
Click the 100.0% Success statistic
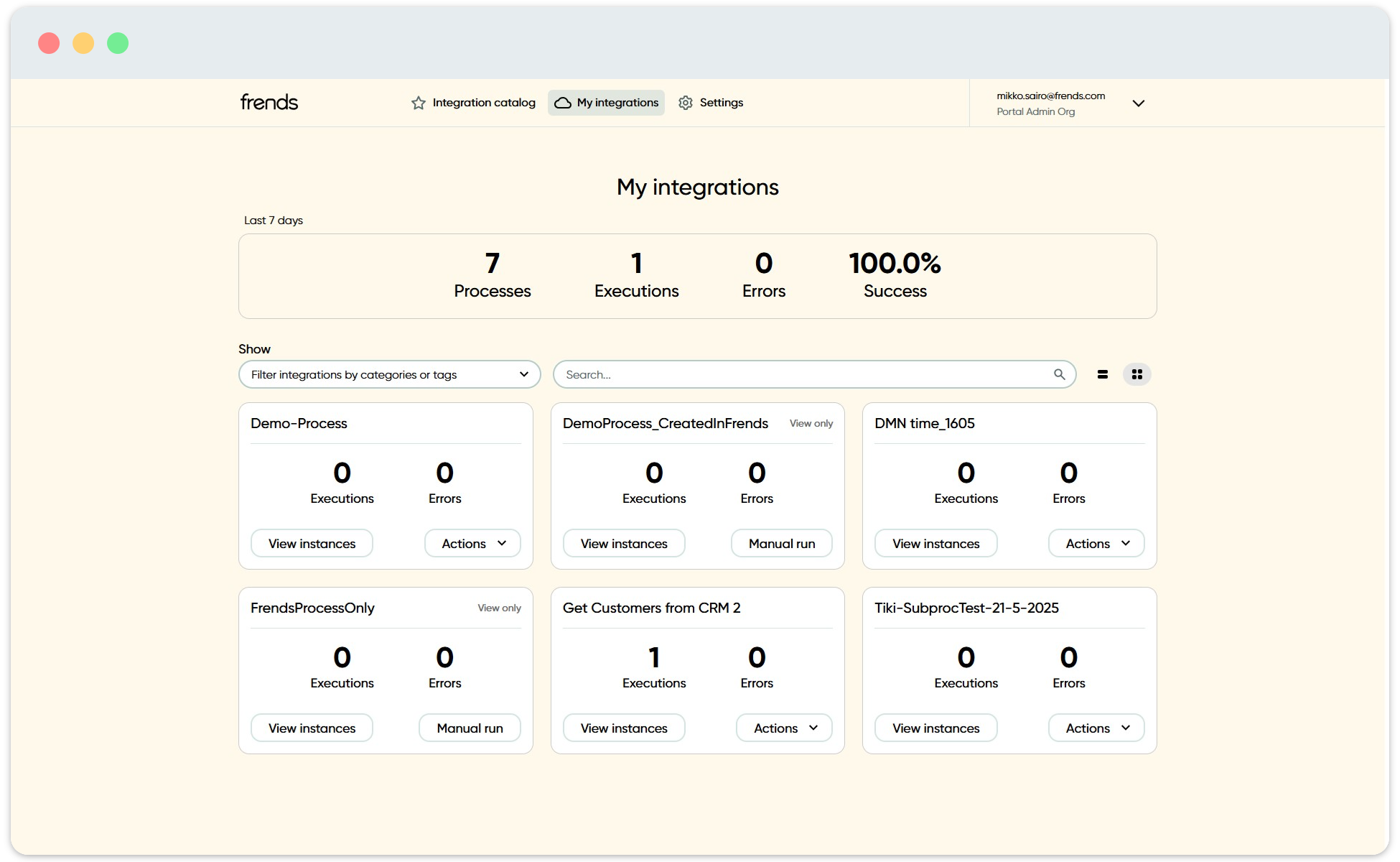(895, 275)
